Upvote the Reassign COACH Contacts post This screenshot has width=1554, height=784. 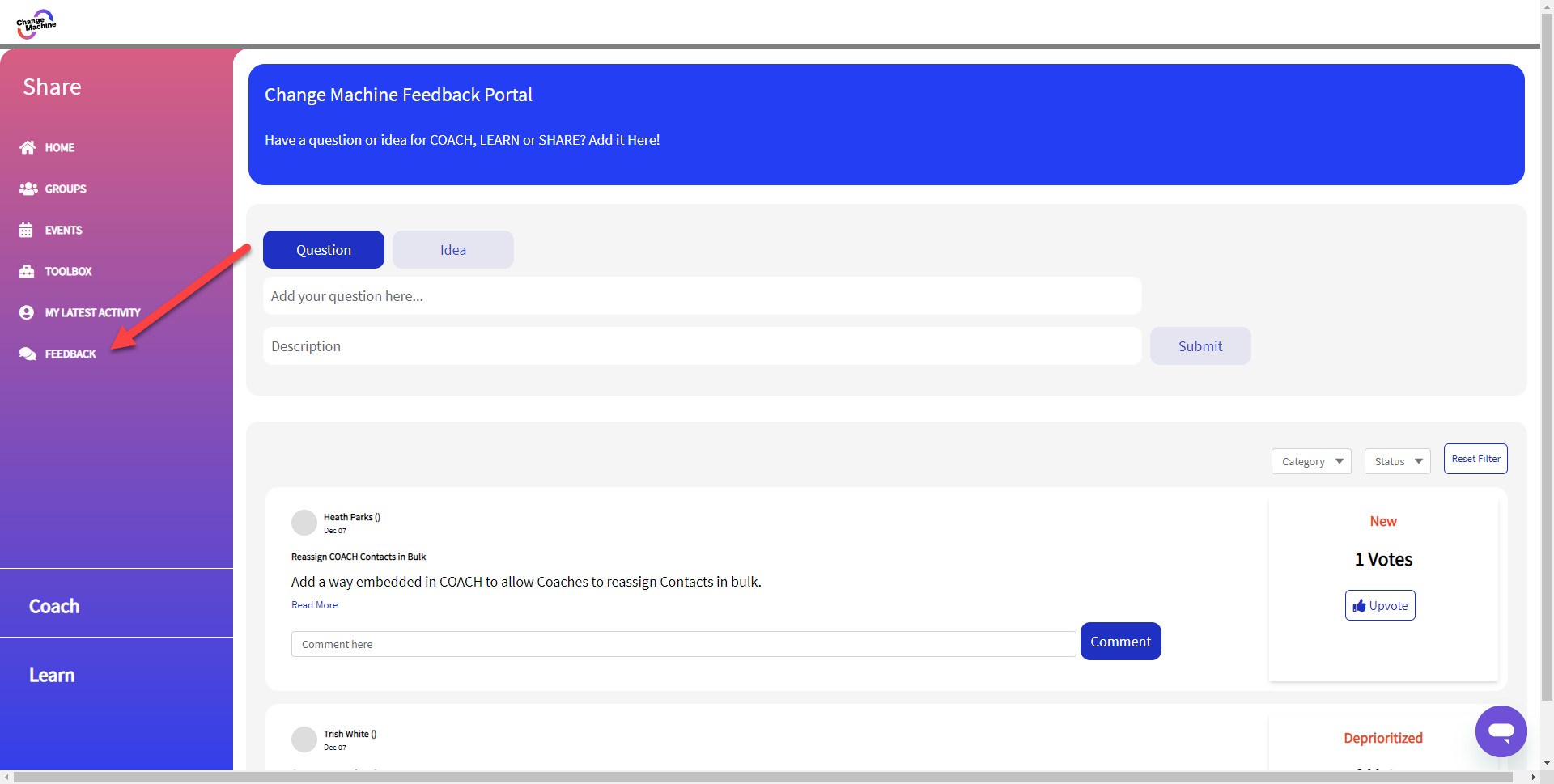[x=1380, y=605]
